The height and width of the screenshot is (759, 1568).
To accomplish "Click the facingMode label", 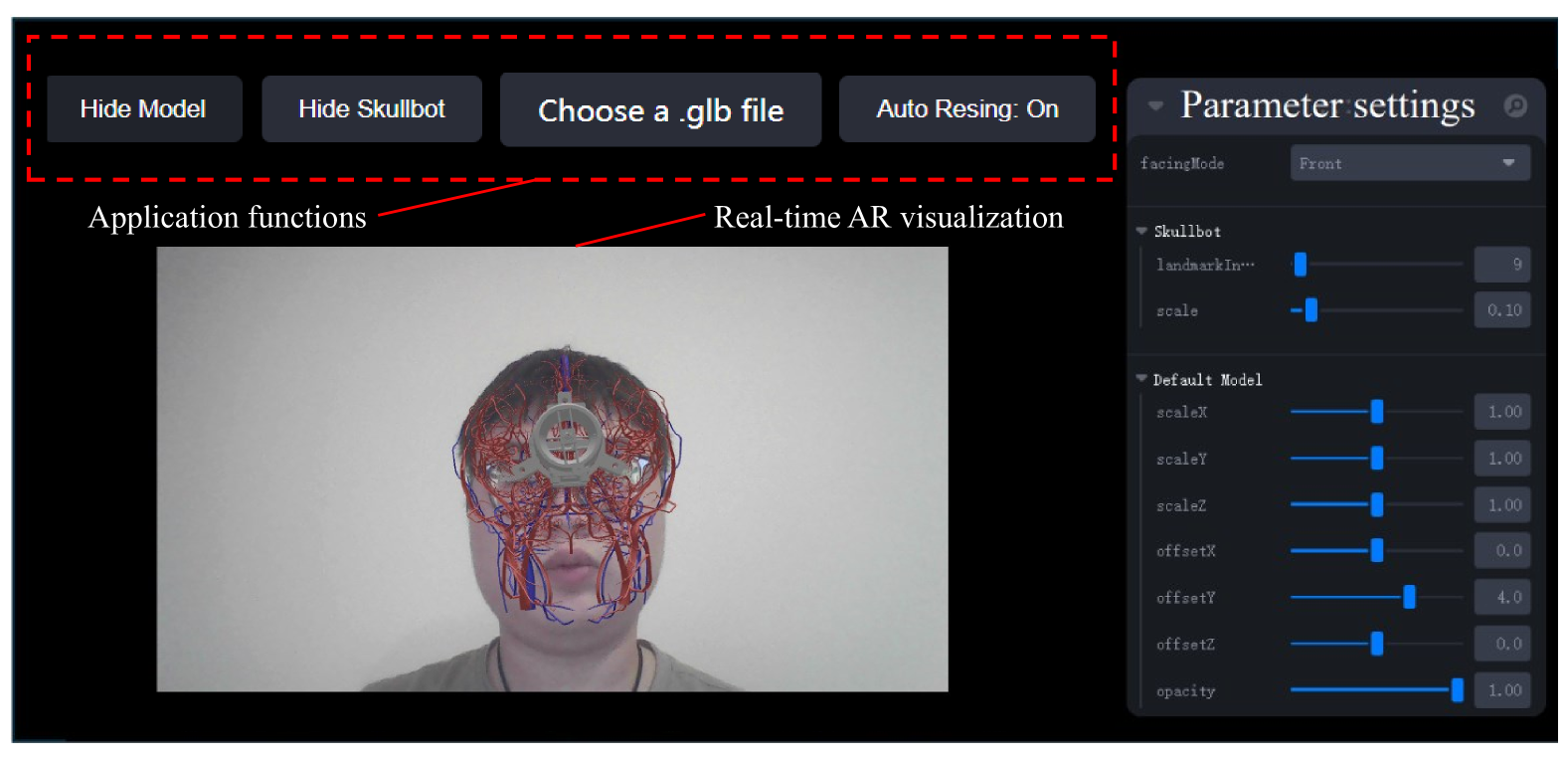I will [1182, 163].
